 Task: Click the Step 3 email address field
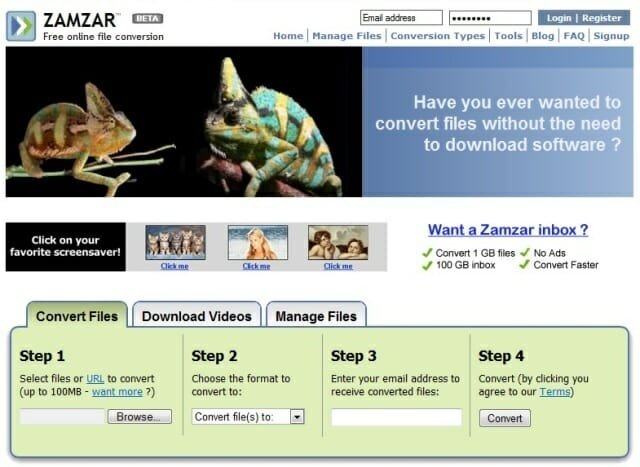[x=396, y=417]
